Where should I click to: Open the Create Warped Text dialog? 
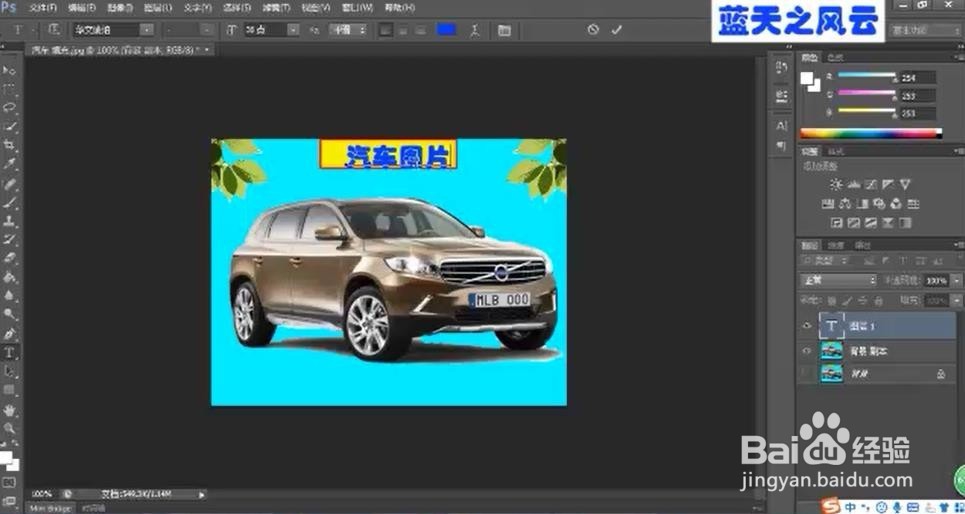[x=474, y=30]
